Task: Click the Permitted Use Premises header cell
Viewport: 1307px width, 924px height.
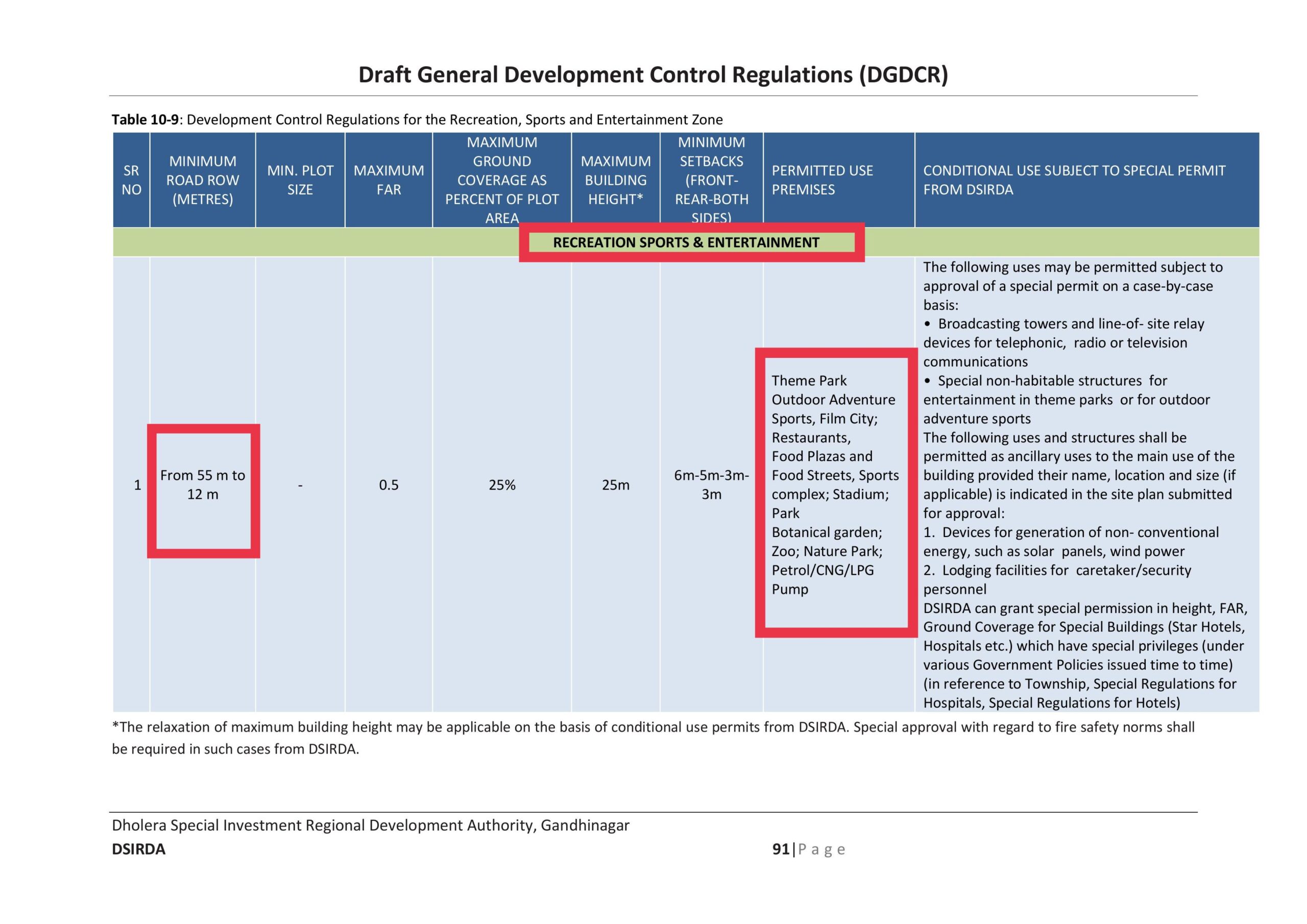Action: point(822,180)
